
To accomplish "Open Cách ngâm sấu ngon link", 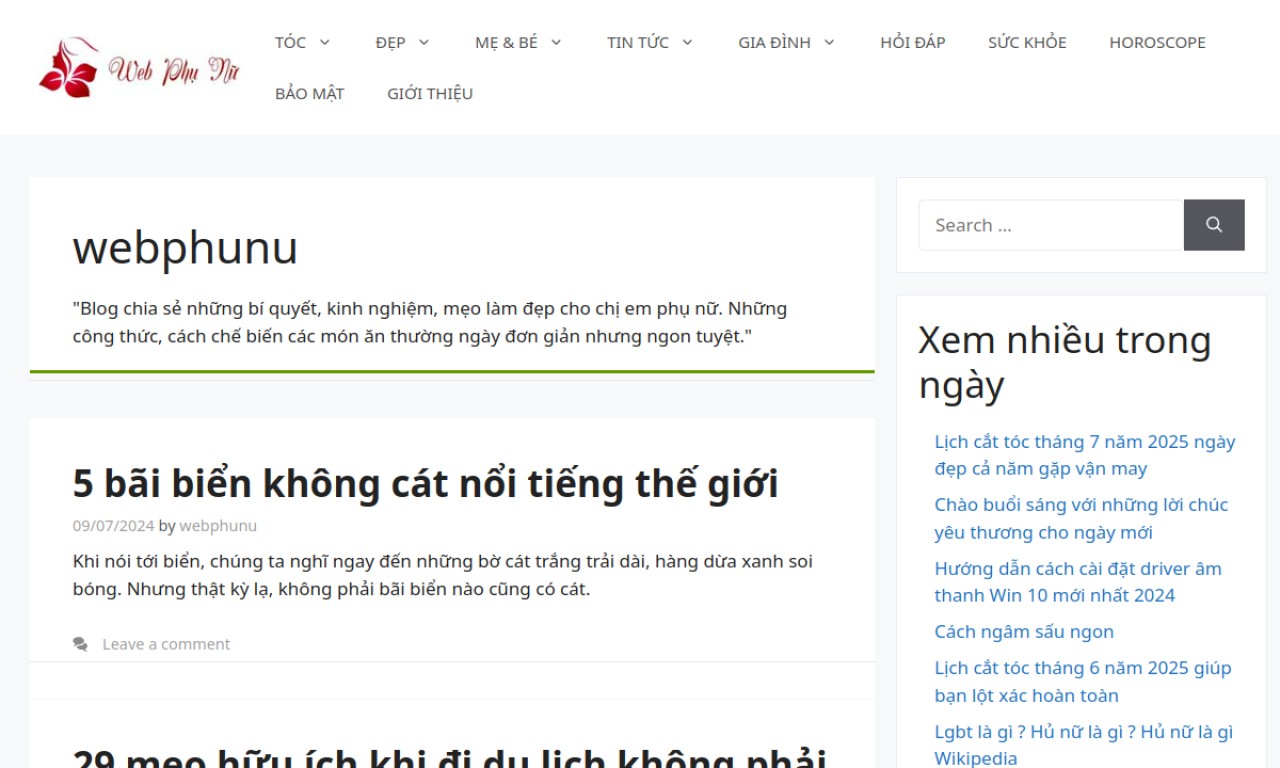I will click(x=1024, y=632).
